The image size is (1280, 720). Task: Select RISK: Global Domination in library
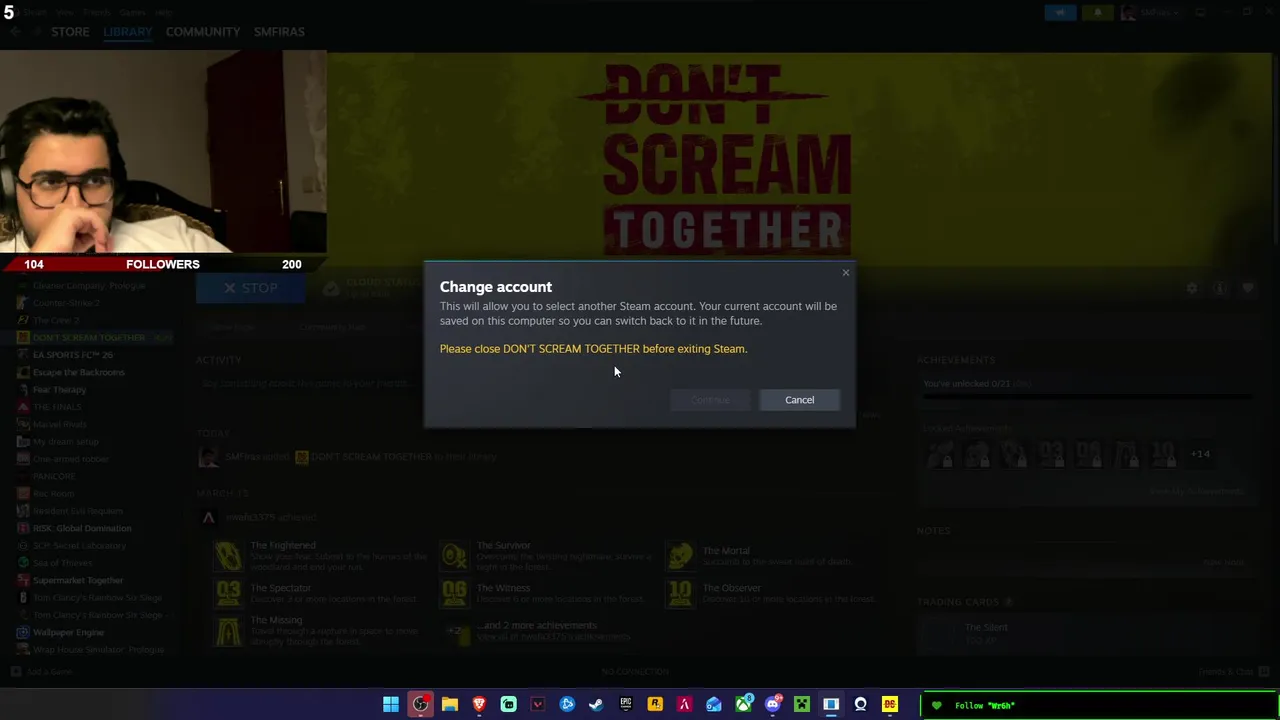pyautogui.click(x=82, y=528)
